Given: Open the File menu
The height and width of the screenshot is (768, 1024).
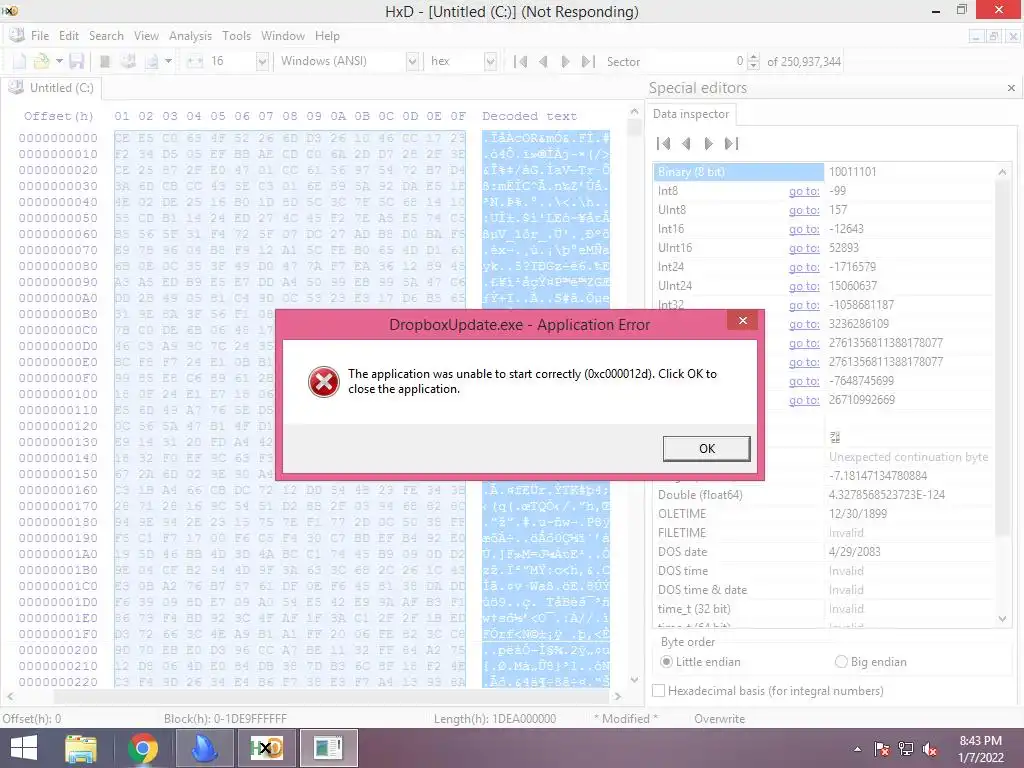Looking at the screenshot, I should coord(40,36).
